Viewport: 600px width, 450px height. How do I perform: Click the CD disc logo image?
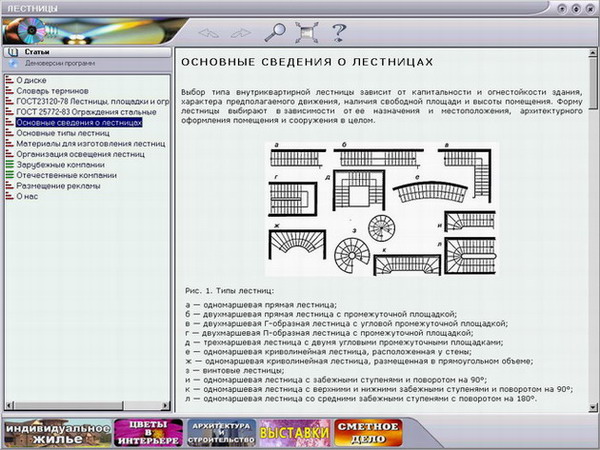[32, 30]
